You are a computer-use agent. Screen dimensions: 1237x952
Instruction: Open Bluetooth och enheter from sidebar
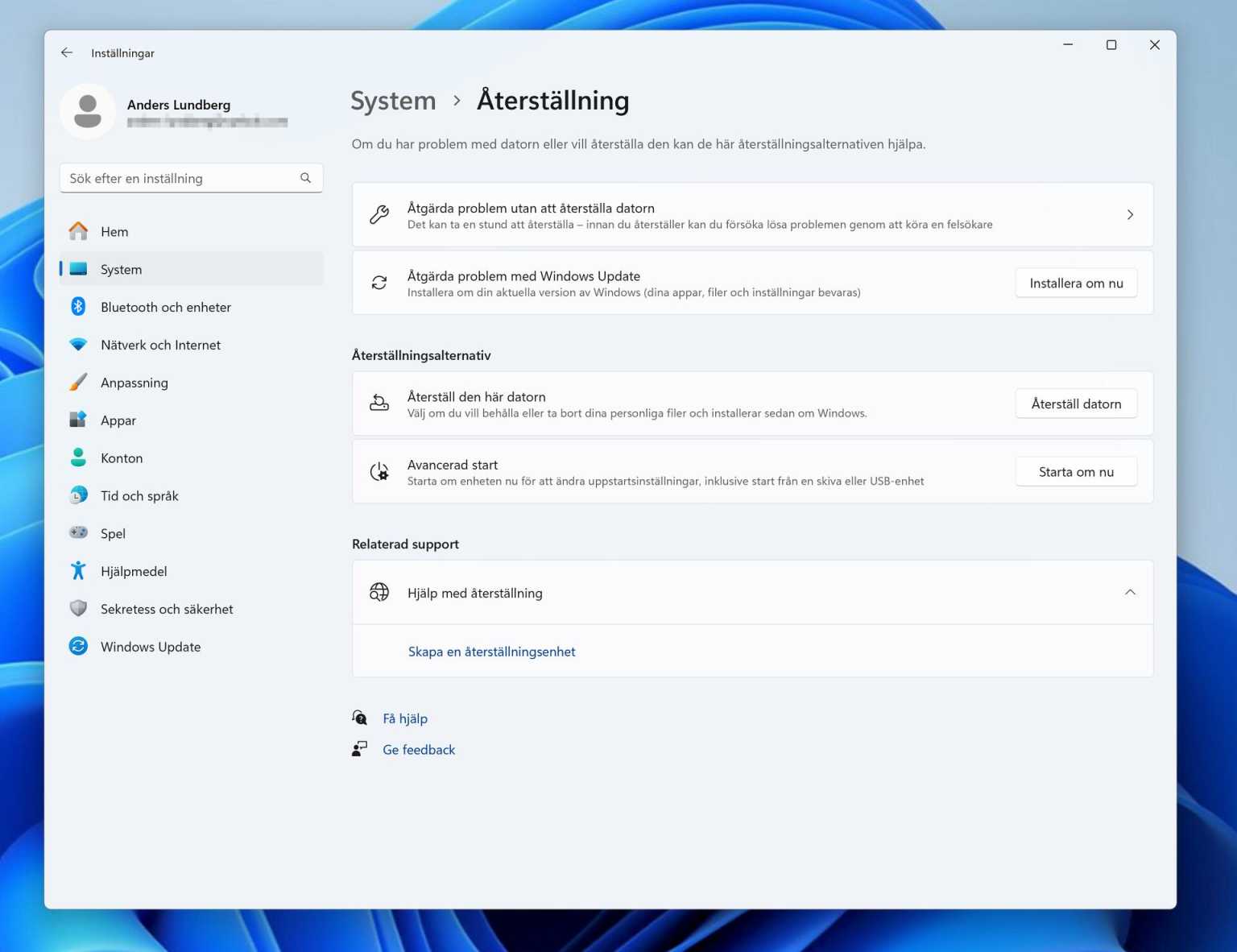tap(166, 307)
